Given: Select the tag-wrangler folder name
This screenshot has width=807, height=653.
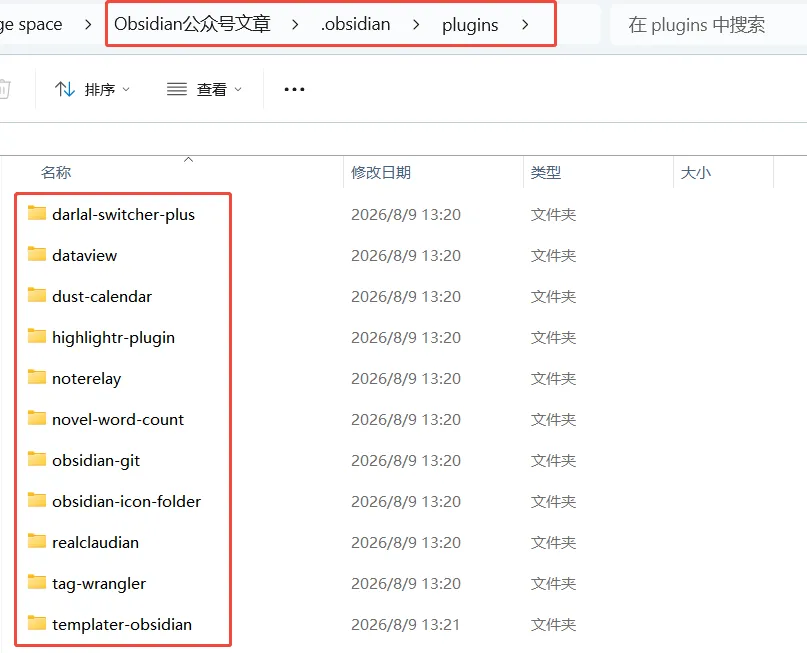Looking at the screenshot, I should (99, 584).
